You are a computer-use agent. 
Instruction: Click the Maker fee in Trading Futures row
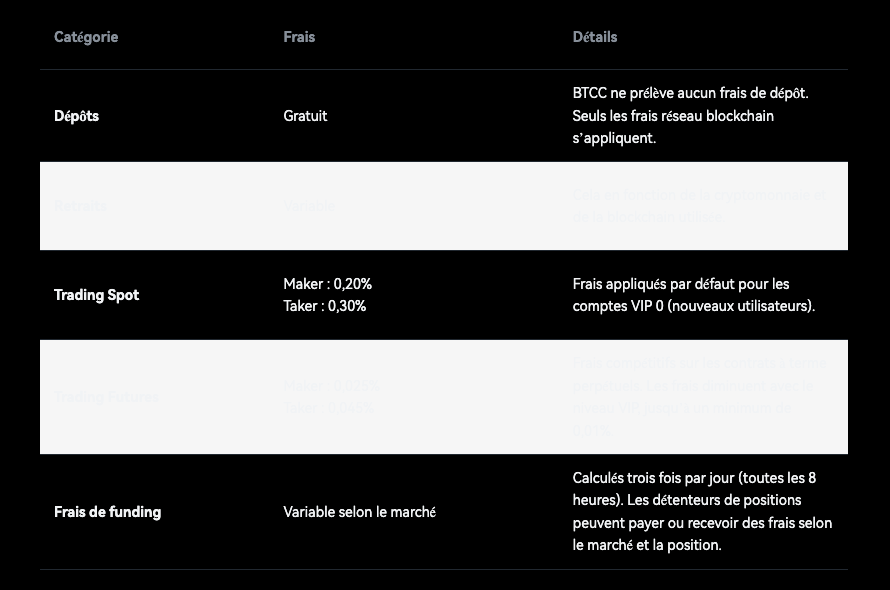pyautogui.click(x=330, y=386)
